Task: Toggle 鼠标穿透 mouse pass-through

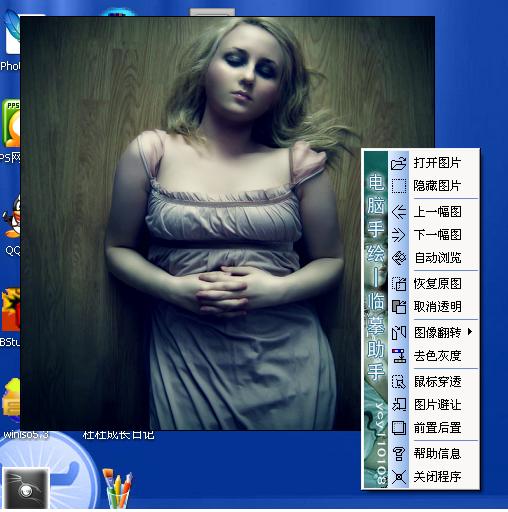Action: [x=434, y=382]
